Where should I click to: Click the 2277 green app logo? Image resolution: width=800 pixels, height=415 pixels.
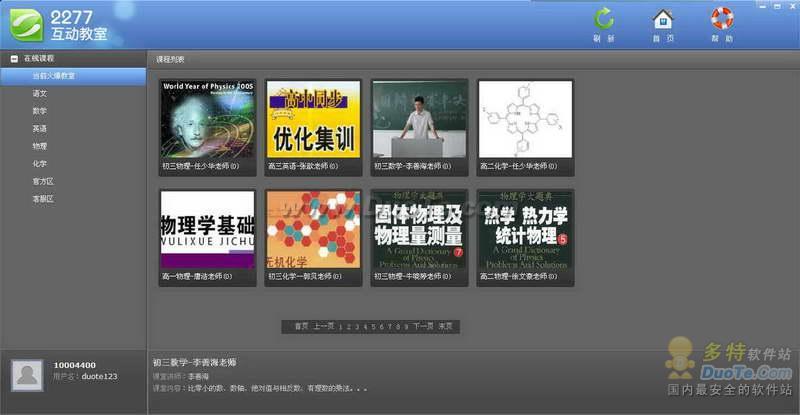(x=24, y=23)
